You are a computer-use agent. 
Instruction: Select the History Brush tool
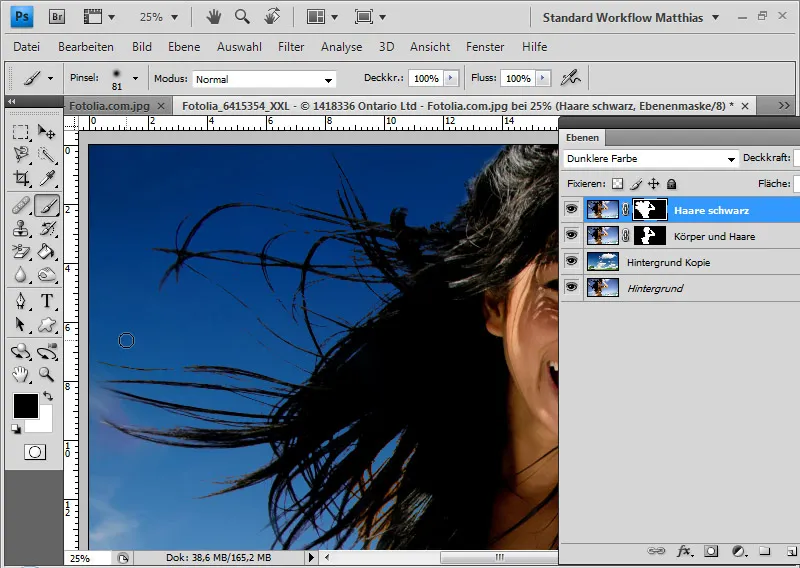(x=47, y=228)
